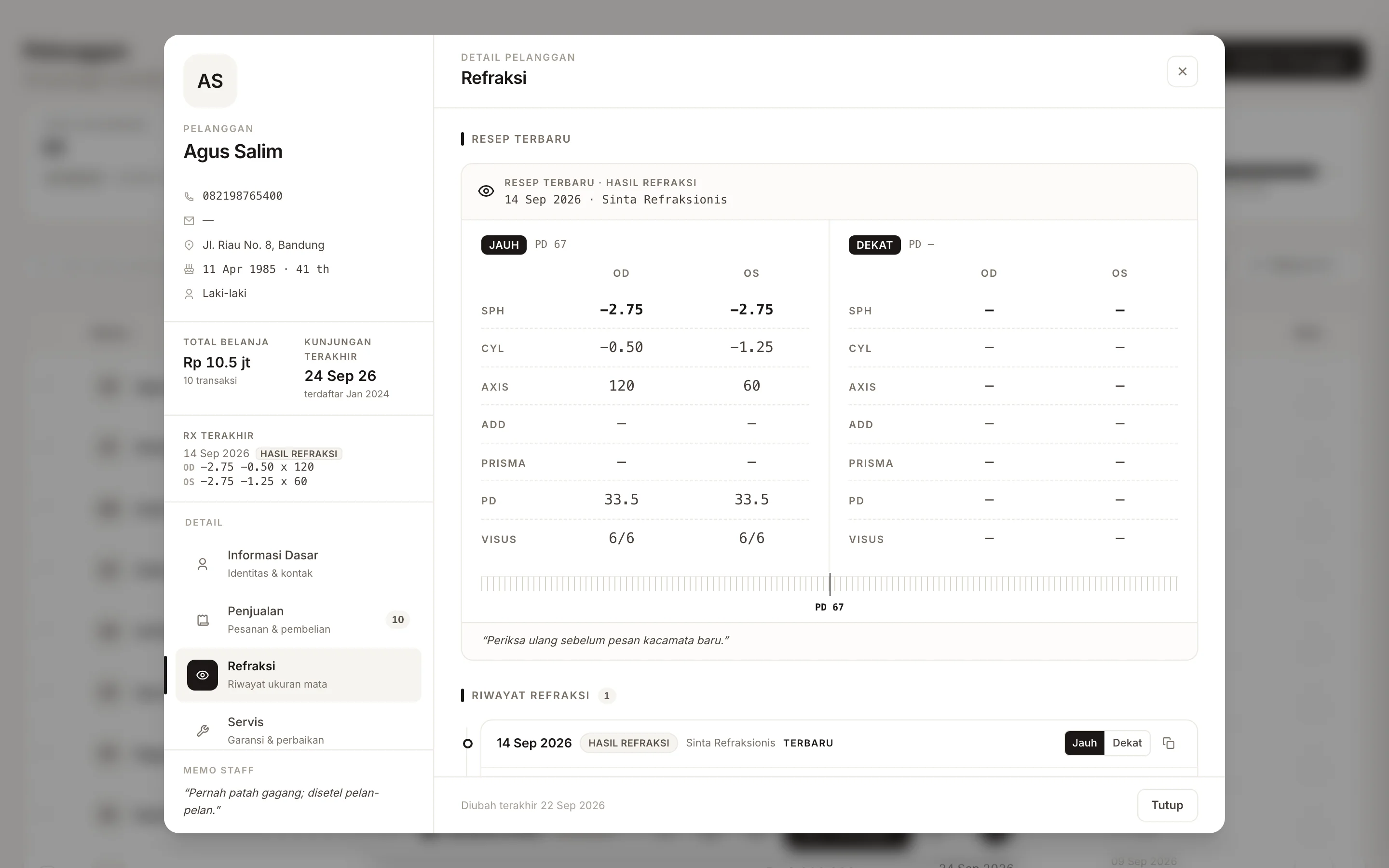Click the Informasi Dasar person icon

pyautogui.click(x=203, y=564)
